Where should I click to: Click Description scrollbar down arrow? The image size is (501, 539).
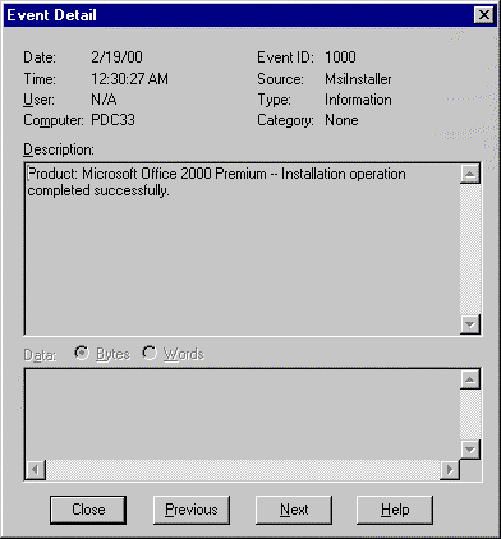click(x=470, y=324)
